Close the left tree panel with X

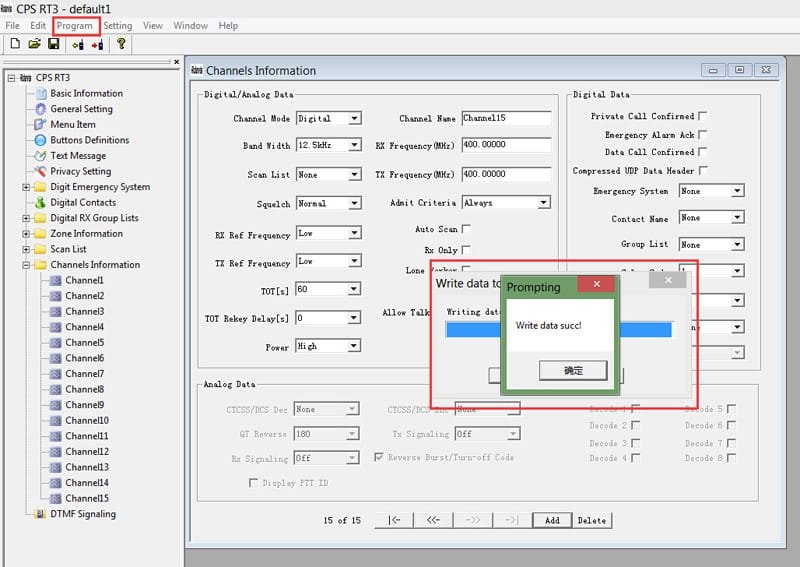click(177, 62)
